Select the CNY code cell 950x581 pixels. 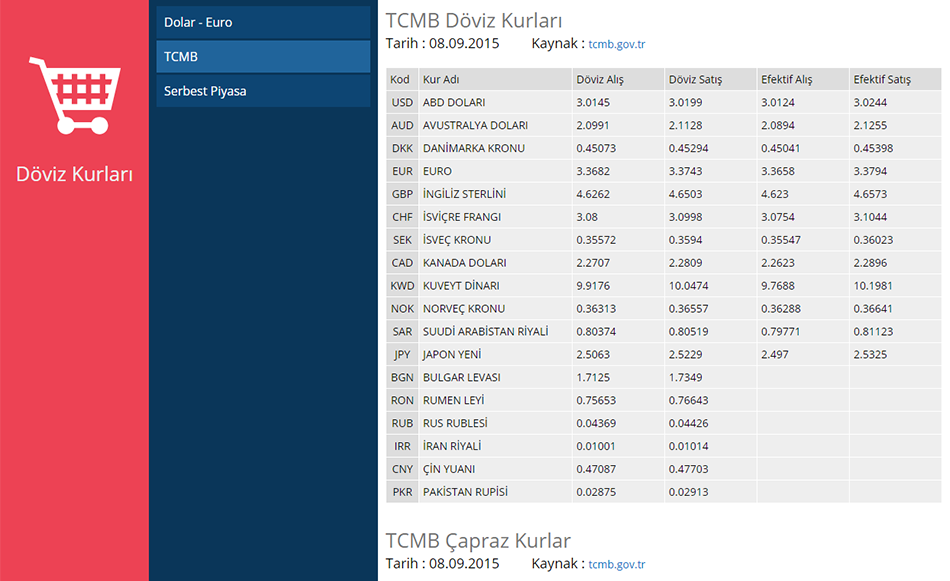click(402, 470)
